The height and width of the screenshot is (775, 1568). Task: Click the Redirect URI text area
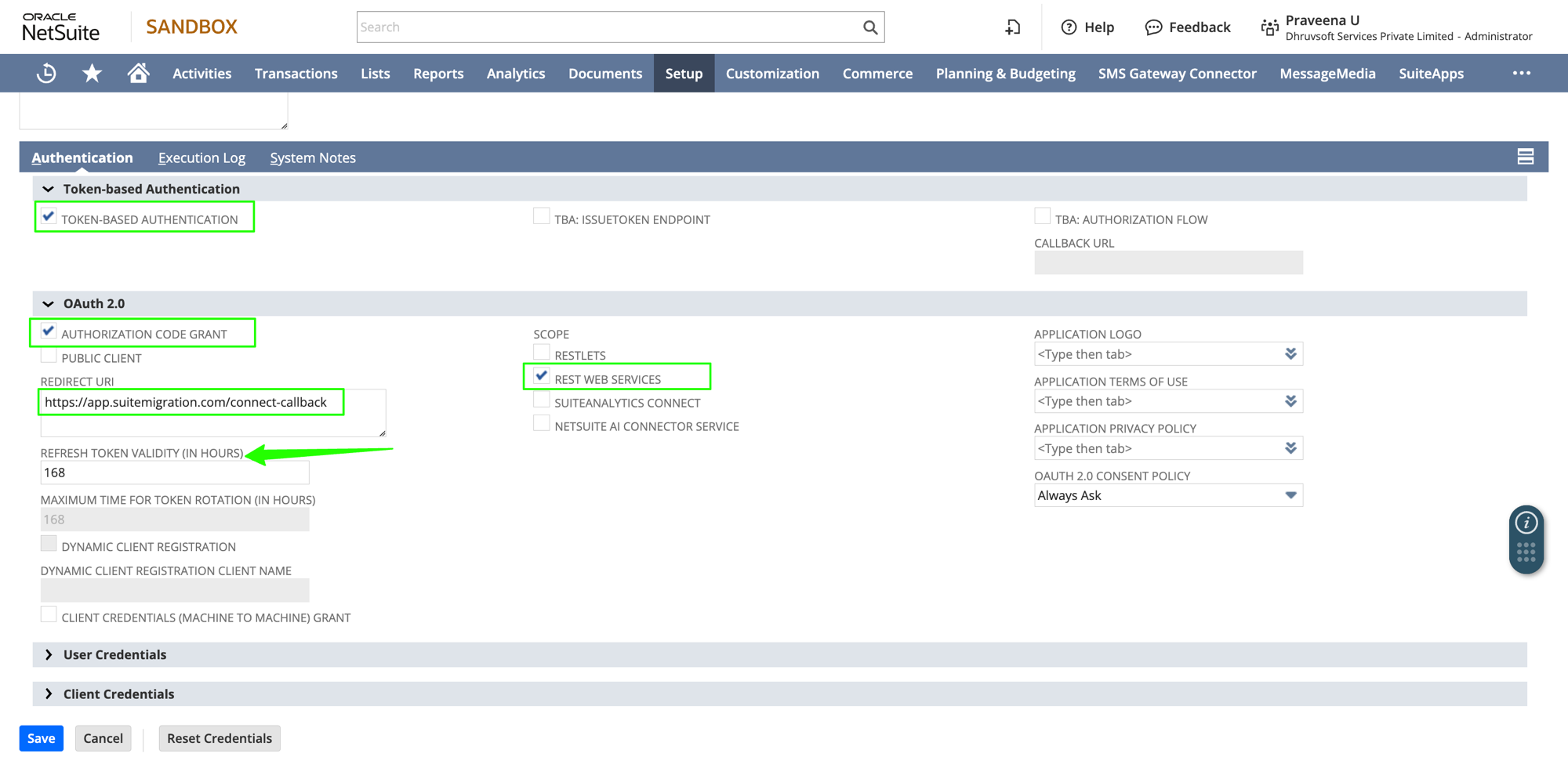coord(213,413)
